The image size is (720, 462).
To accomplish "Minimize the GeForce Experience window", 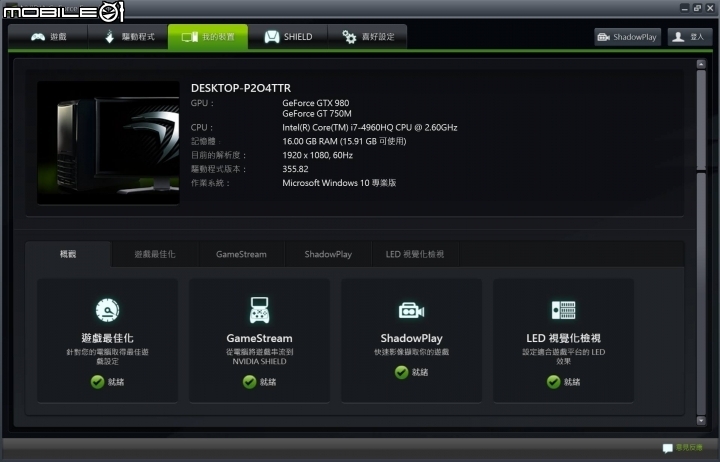I will coord(685,8).
